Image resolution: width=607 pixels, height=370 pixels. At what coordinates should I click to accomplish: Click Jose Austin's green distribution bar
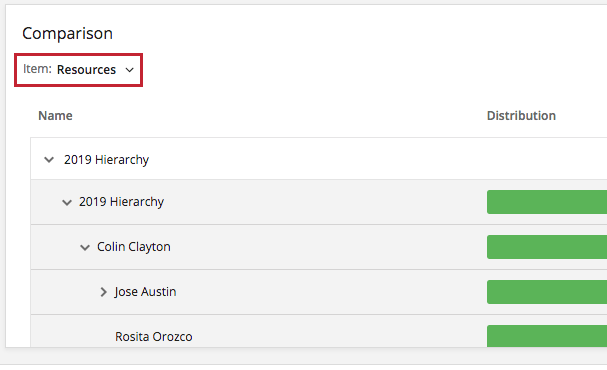[x=547, y=292]
